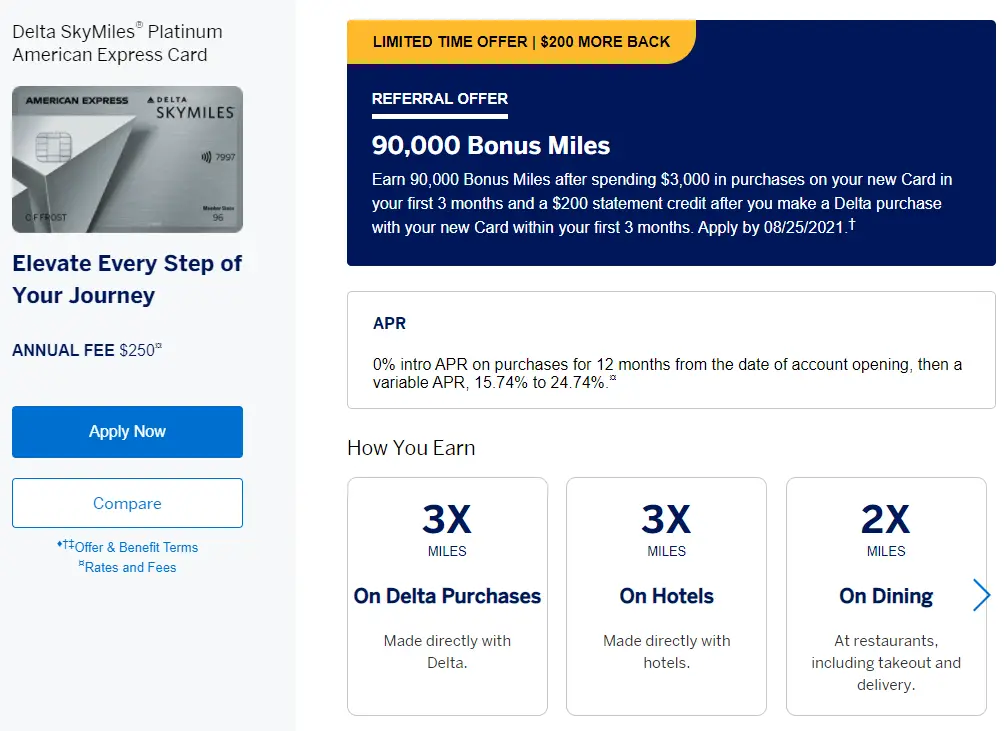The height and width of the screenshot is (731, 1005).
Task: Click the footnote symbol after 24.74%
Action: point(613,379)
